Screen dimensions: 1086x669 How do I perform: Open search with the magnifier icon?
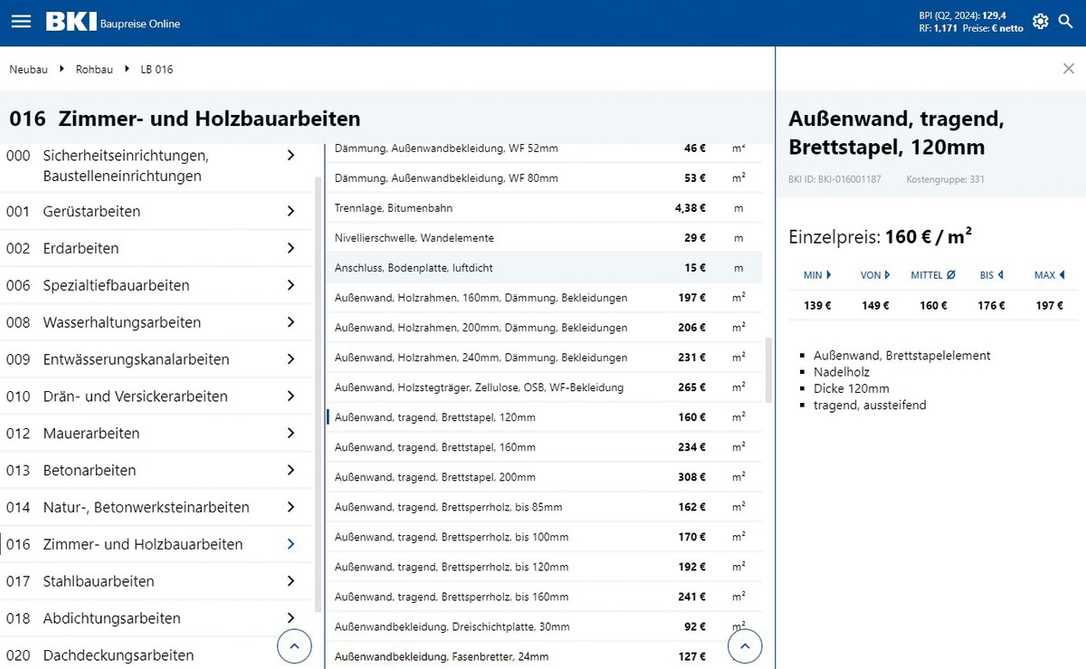point(1066,20)
